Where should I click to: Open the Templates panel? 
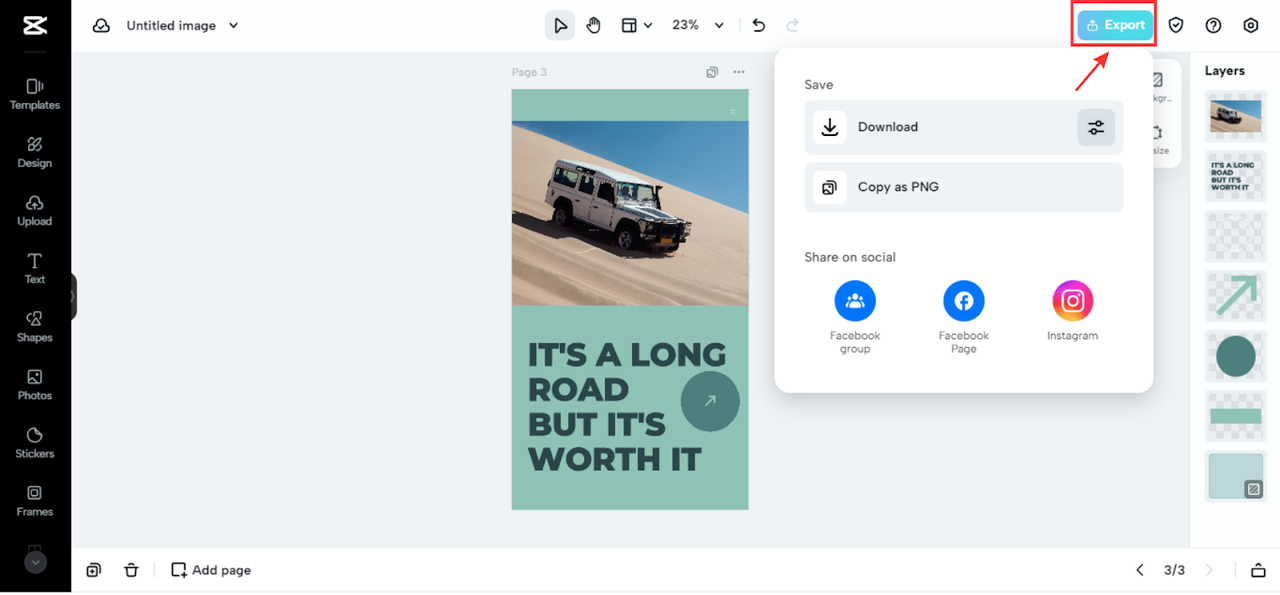coord(35,94)
